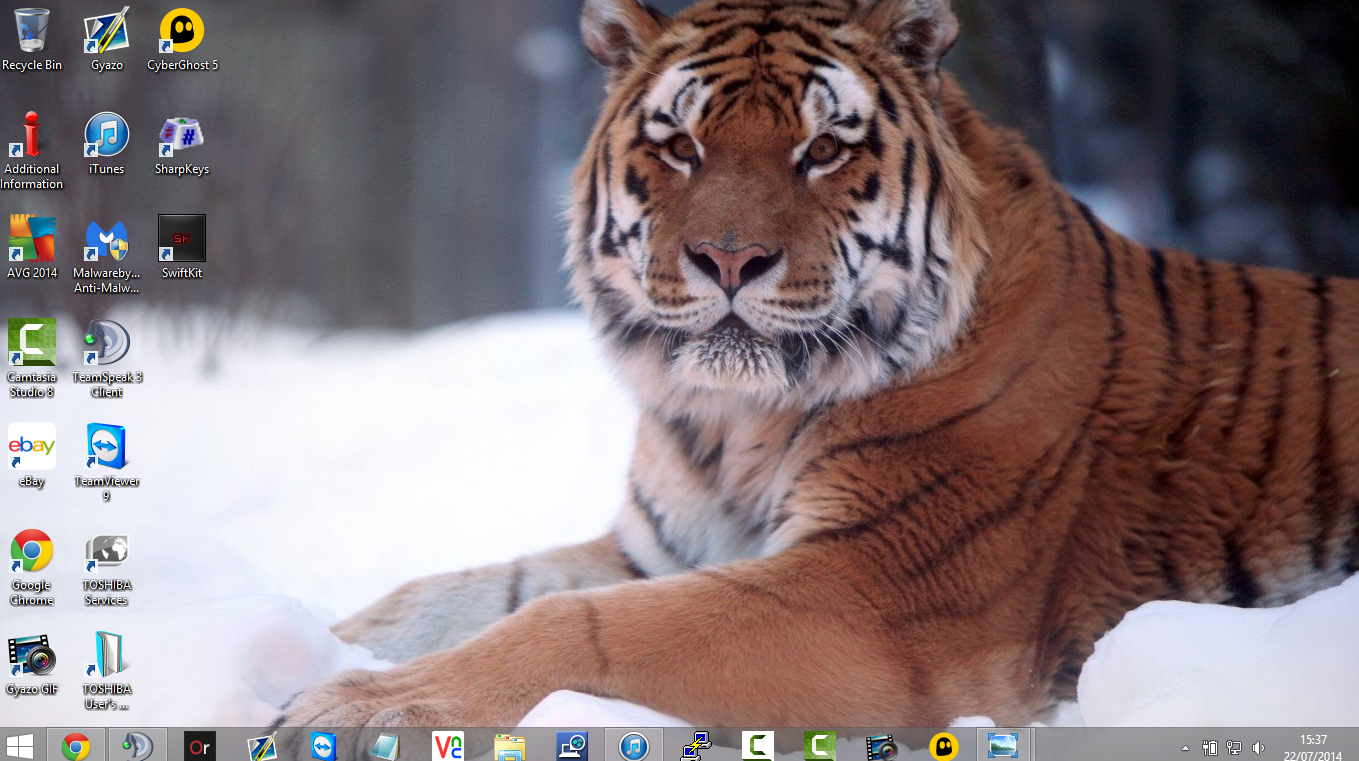Launch PuTTY from the taskbar
Screen dimensions: 1359x761
(696, 746)
